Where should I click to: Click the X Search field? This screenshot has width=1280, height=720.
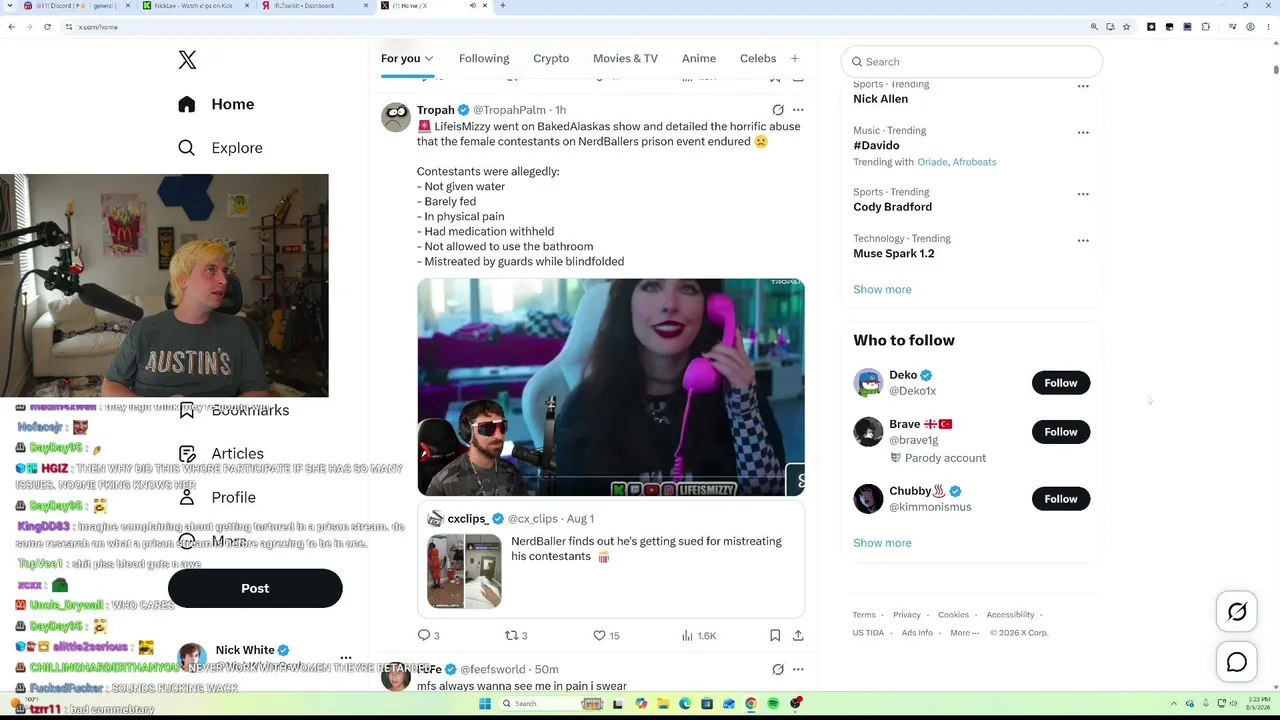coord(972,61)
